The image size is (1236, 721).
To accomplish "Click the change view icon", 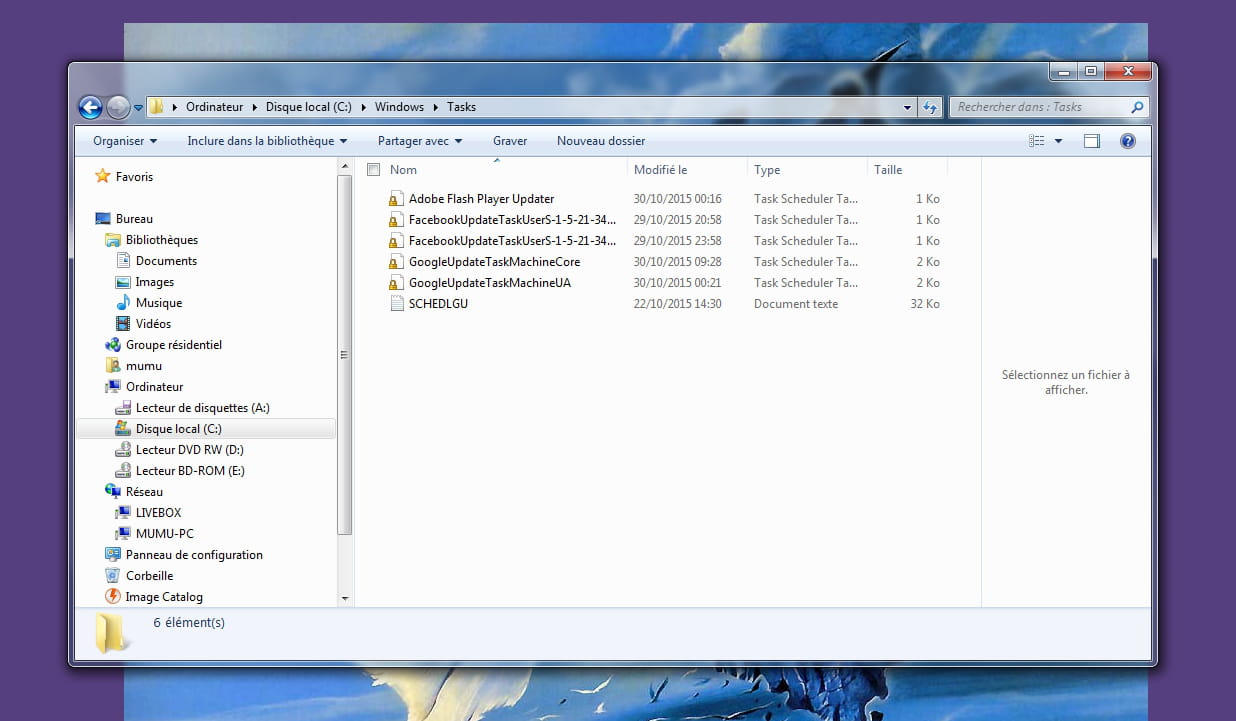I will (1037, 141).
